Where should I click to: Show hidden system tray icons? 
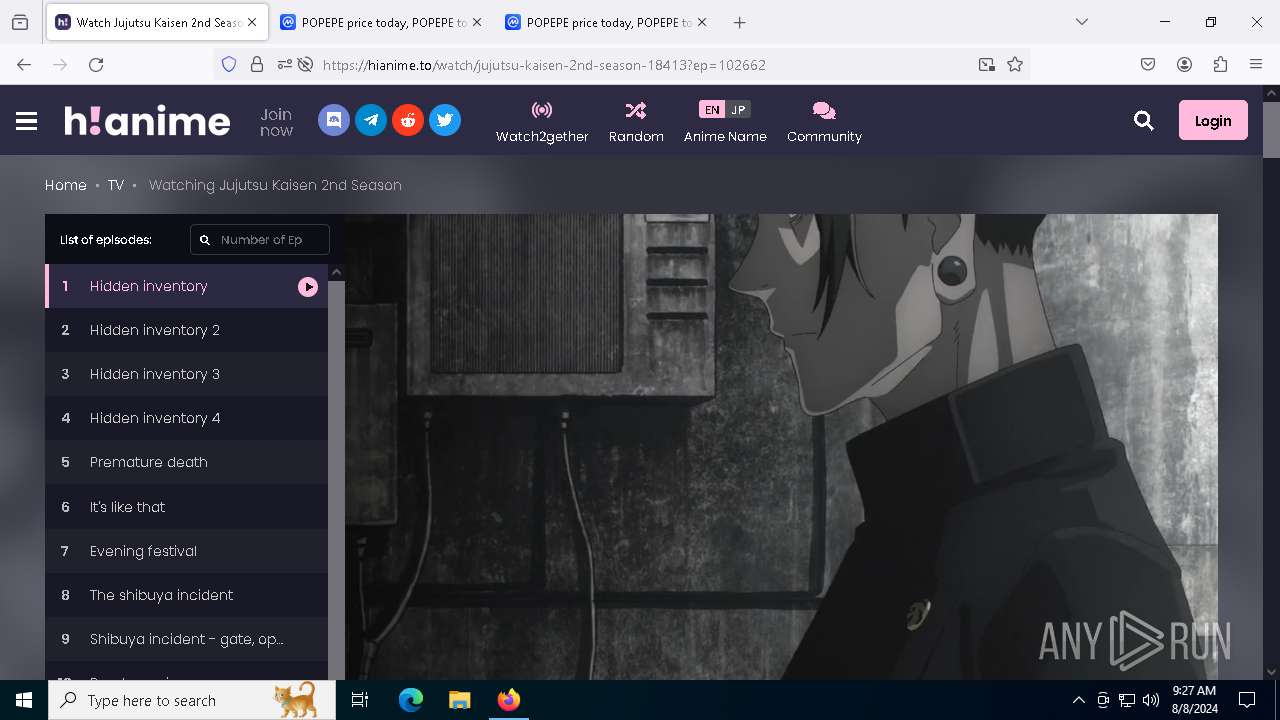pyautogui.click(x=1078, y=700)
